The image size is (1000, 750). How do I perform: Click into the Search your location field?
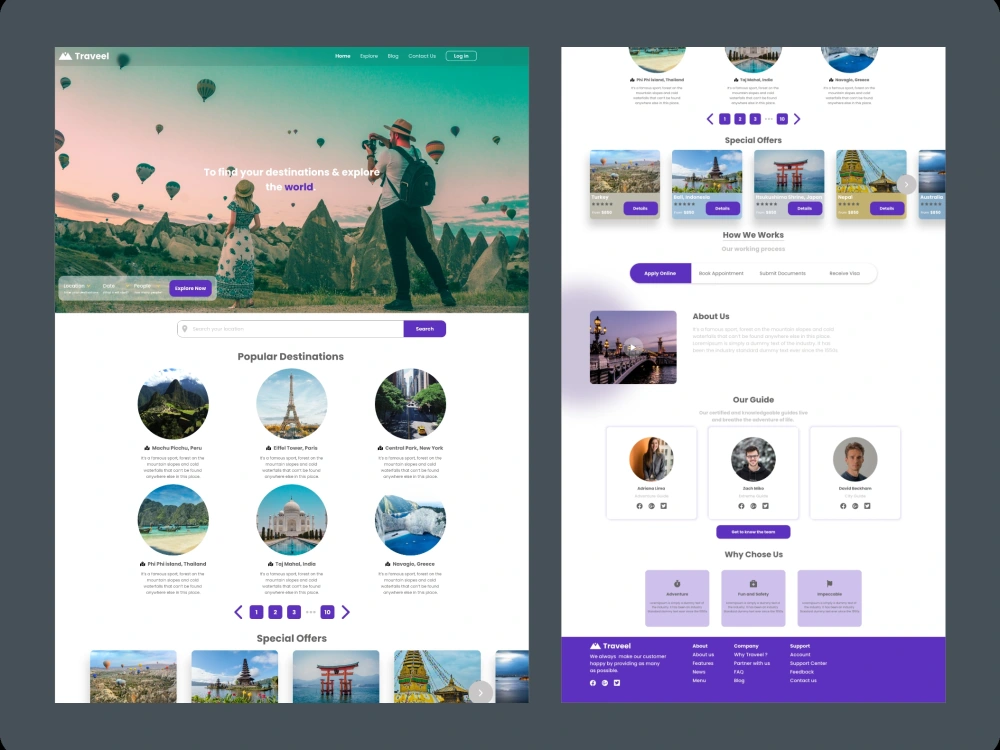pyautogui.click(x=291, y=329)
